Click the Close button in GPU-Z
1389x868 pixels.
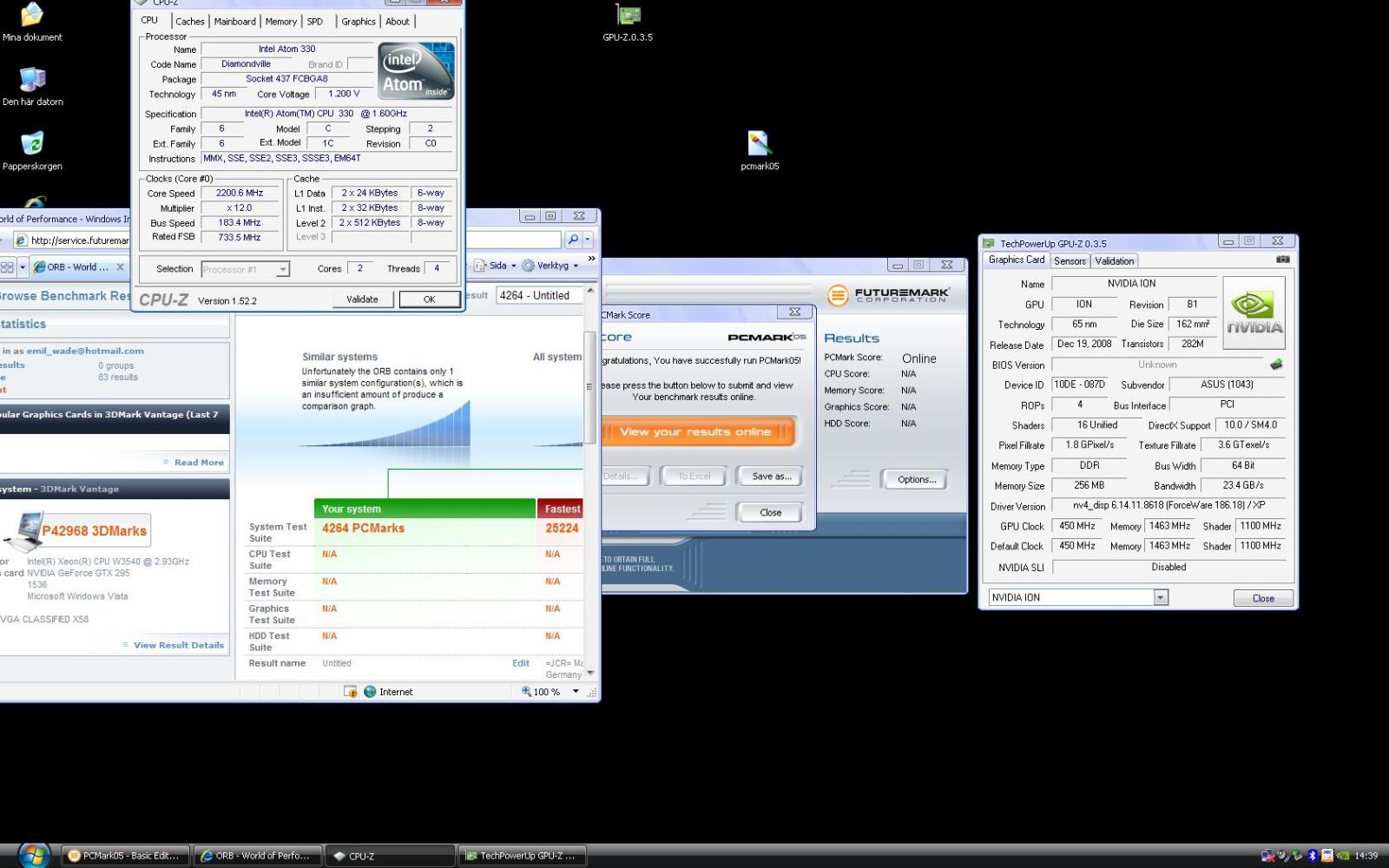1263,598
